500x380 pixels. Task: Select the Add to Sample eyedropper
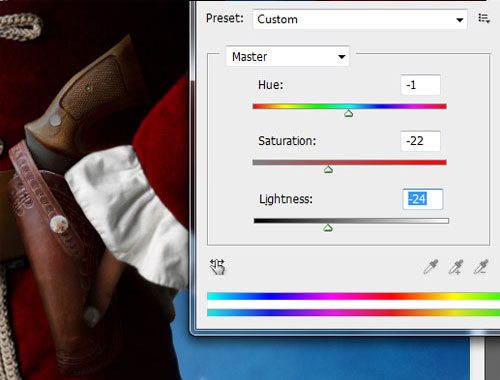456,267
